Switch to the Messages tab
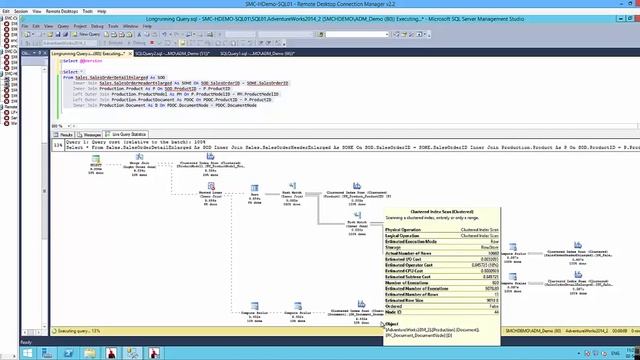Screen dimensions: 640x360 pos(89,134)
